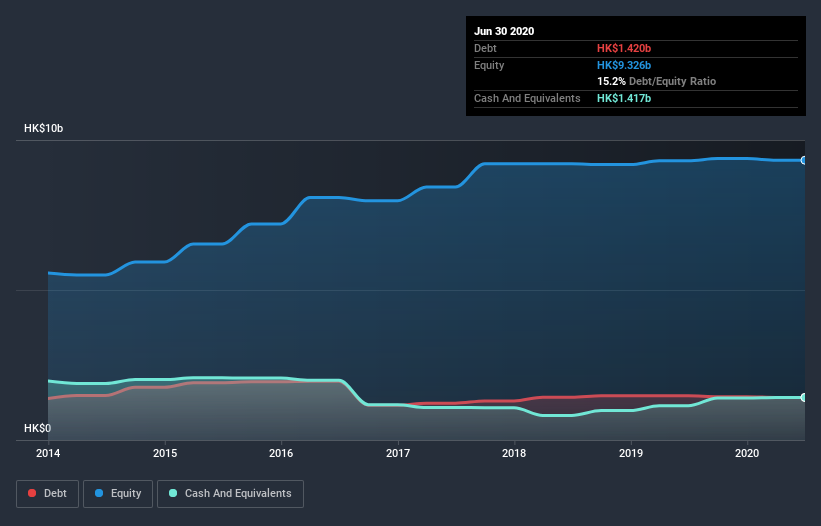Toggle the Equity series legend button
This screenshot has width=821, height=526.
[x=118, y=494]
